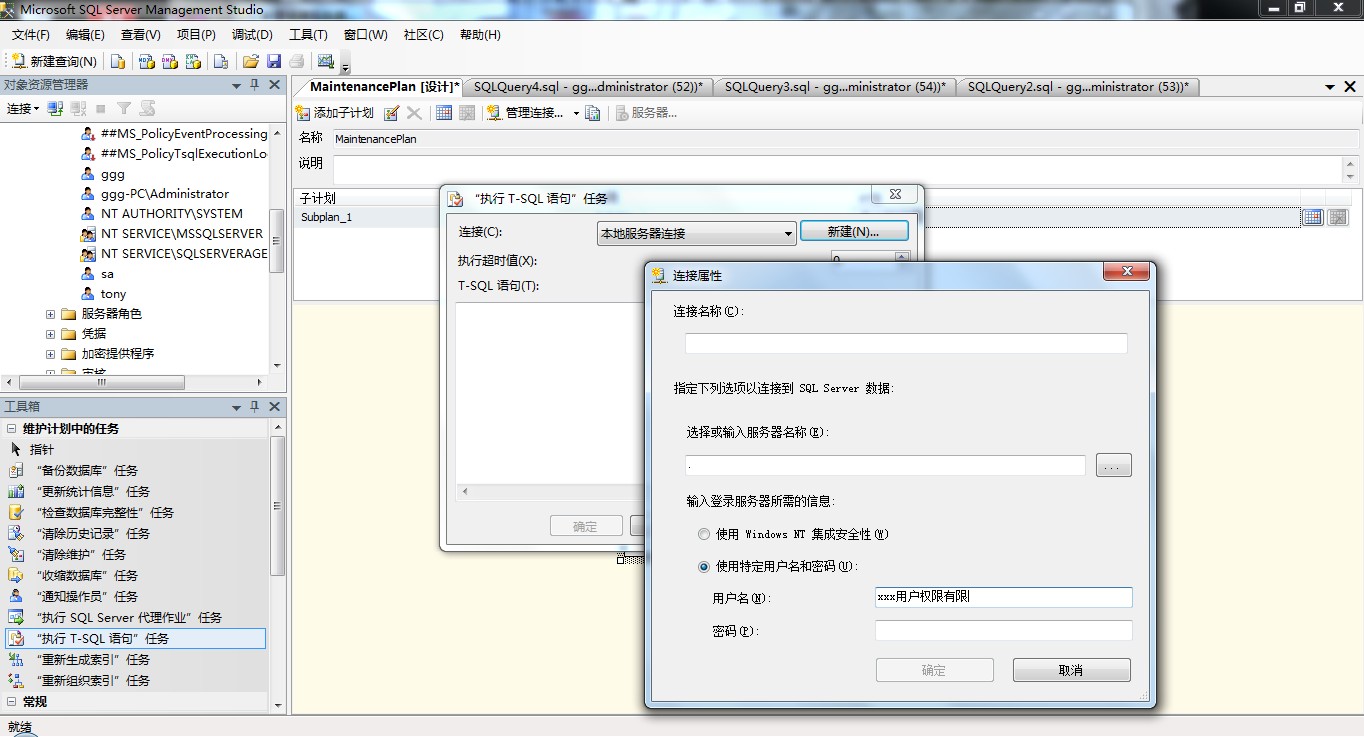Click 取消 in 连接属性 dialog
This screenshot has height=737, width=1364.
(1072, 670)
